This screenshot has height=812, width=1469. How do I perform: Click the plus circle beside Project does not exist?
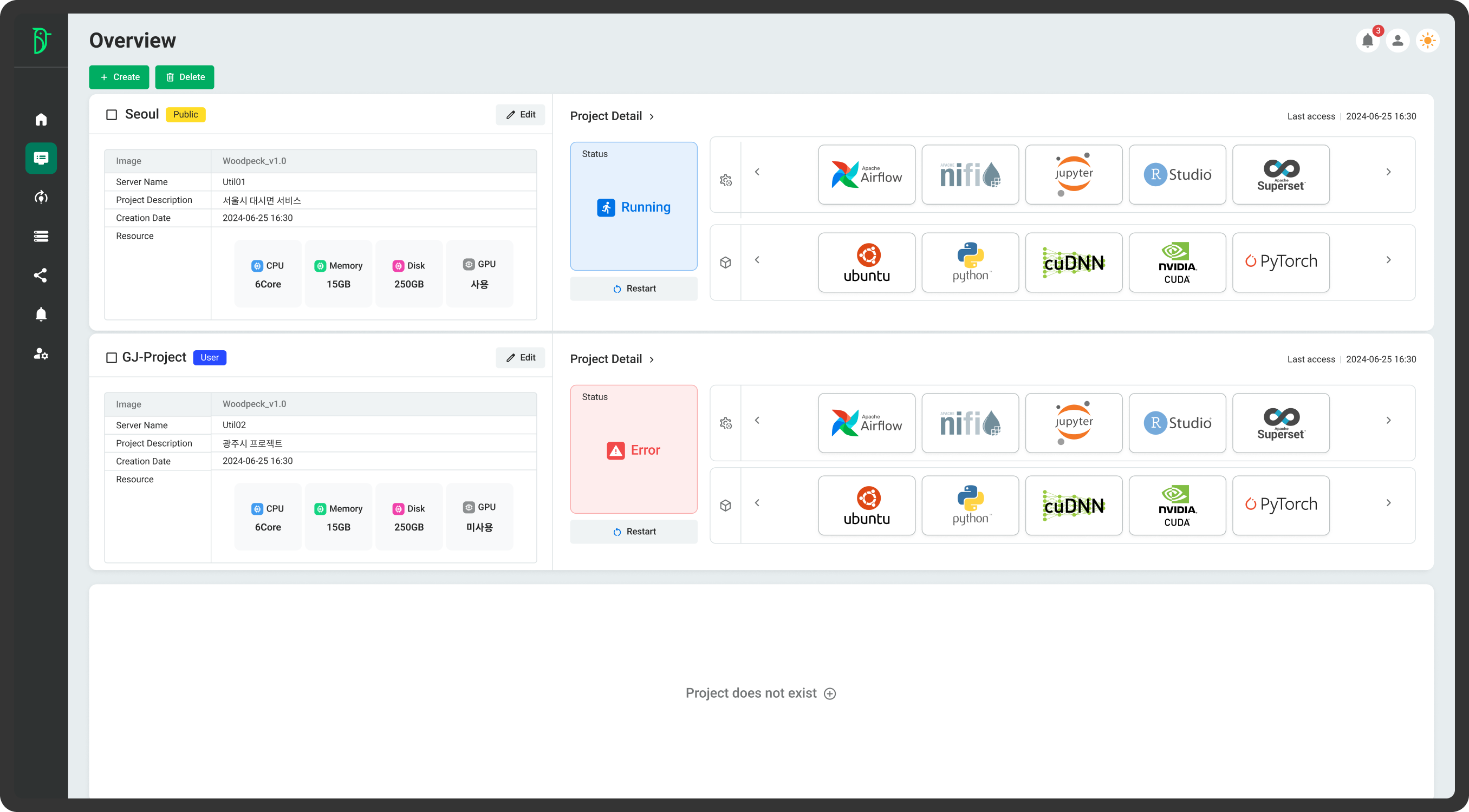(x=830, y=693)
